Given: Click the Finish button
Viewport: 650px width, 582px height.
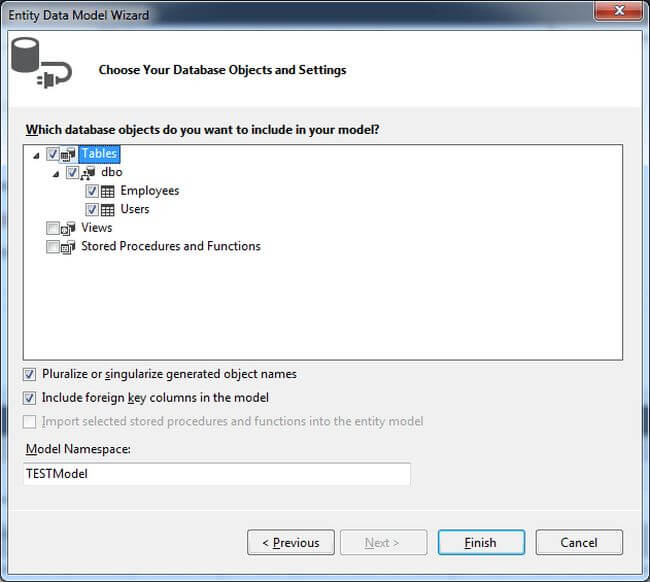Looking at the screenshot, I should (x=481, y=542).
